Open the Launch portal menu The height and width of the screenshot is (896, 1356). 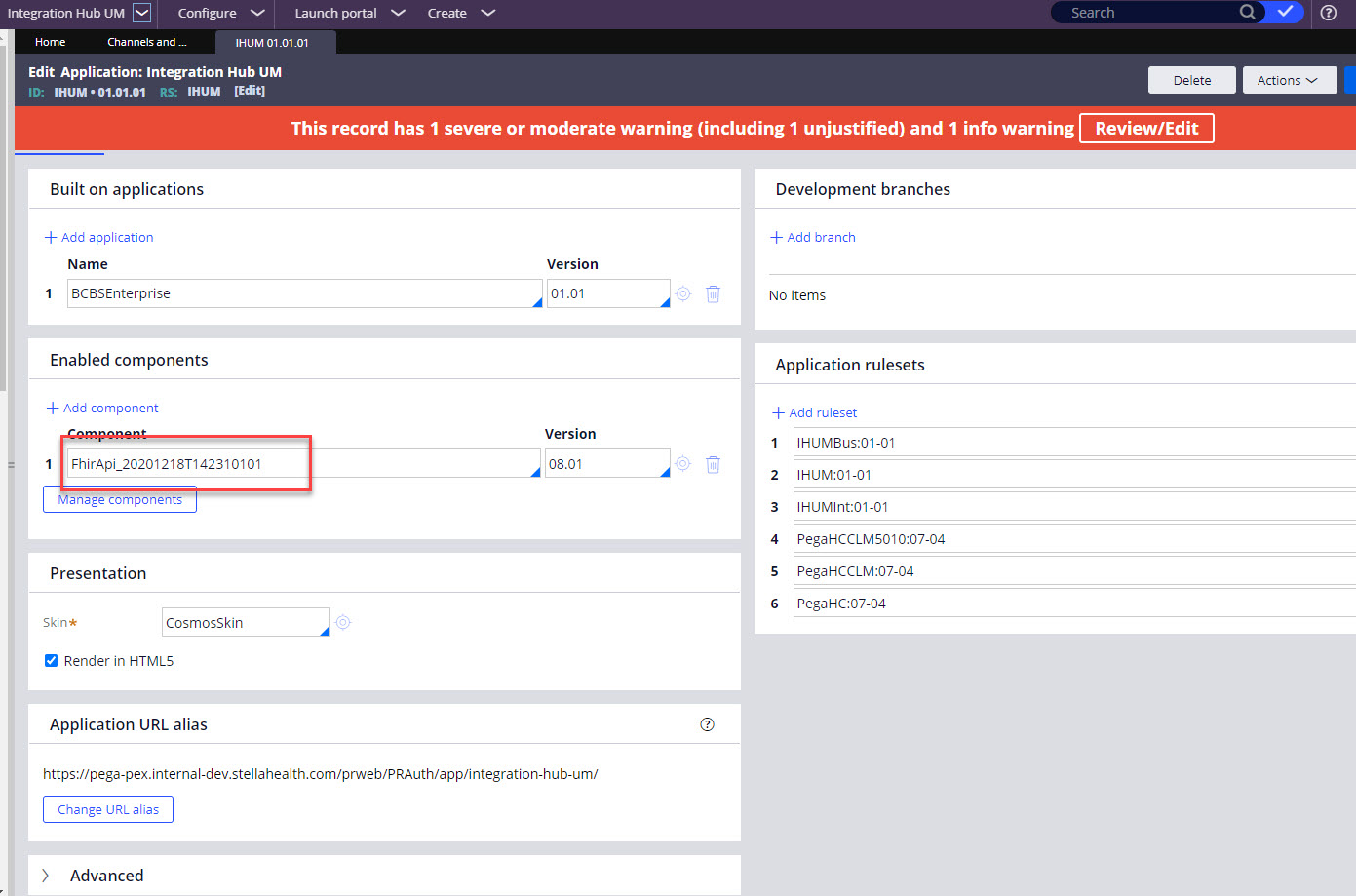[x=349, y=13]
